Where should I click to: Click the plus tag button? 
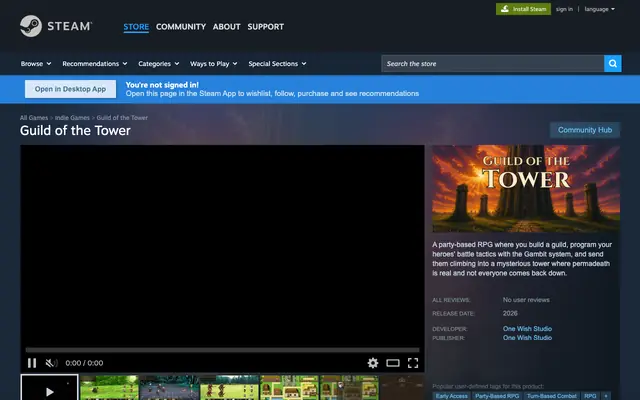point(606,396)
